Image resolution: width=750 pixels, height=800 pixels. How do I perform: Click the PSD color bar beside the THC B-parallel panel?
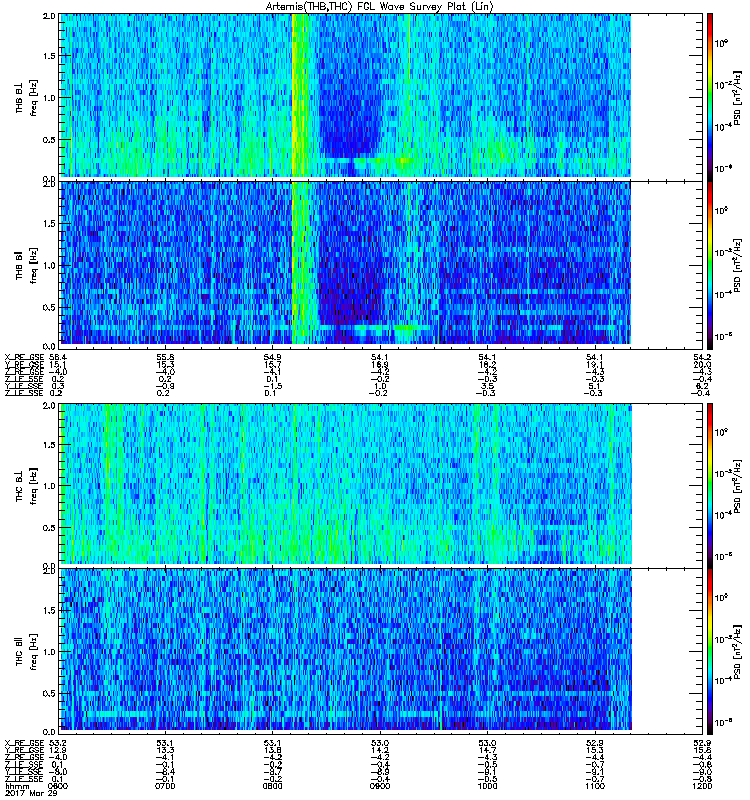(x=710, y=651)
